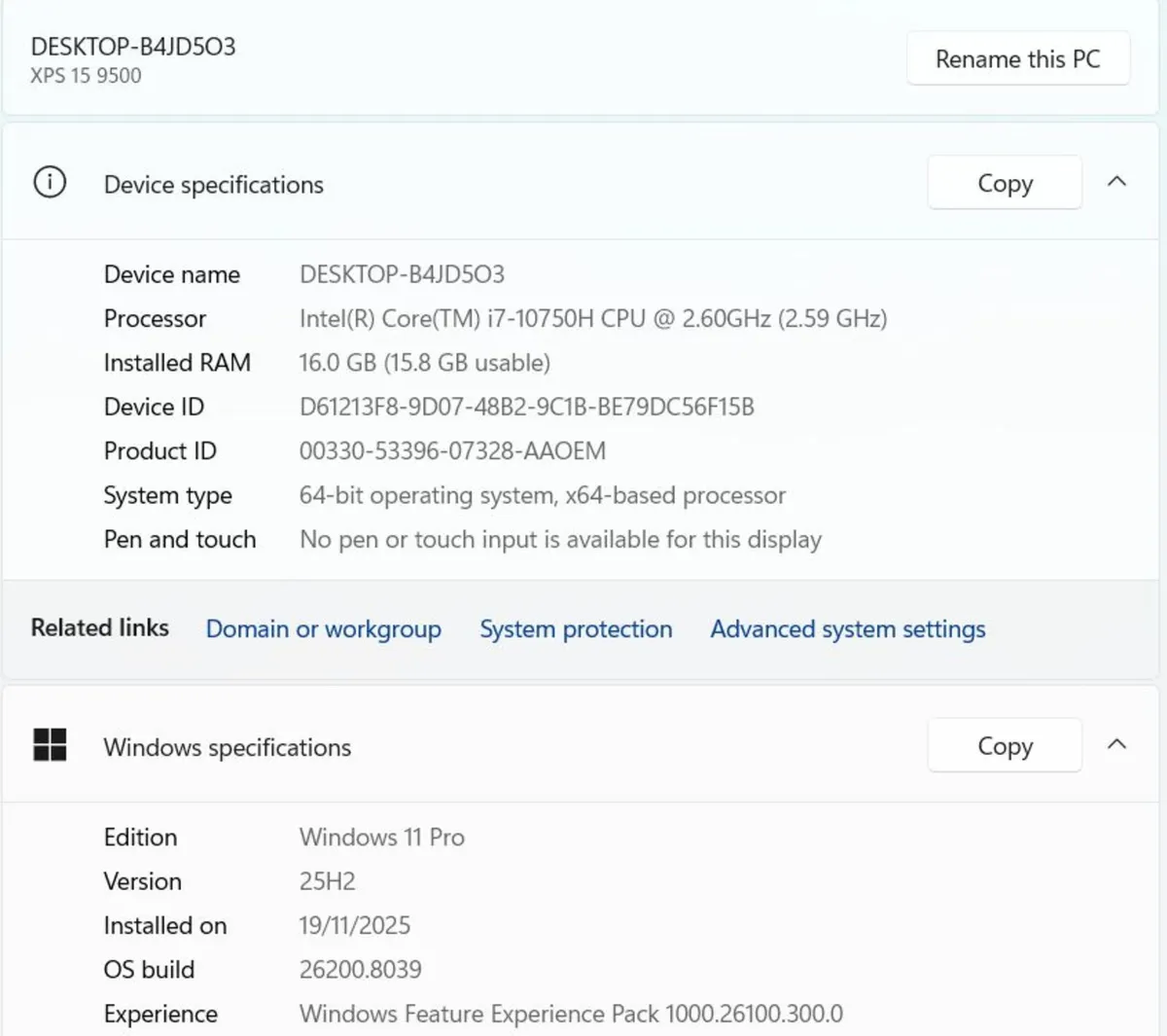
Task: Select the Windows 11 Pro edition value
Action: point(382,837)
